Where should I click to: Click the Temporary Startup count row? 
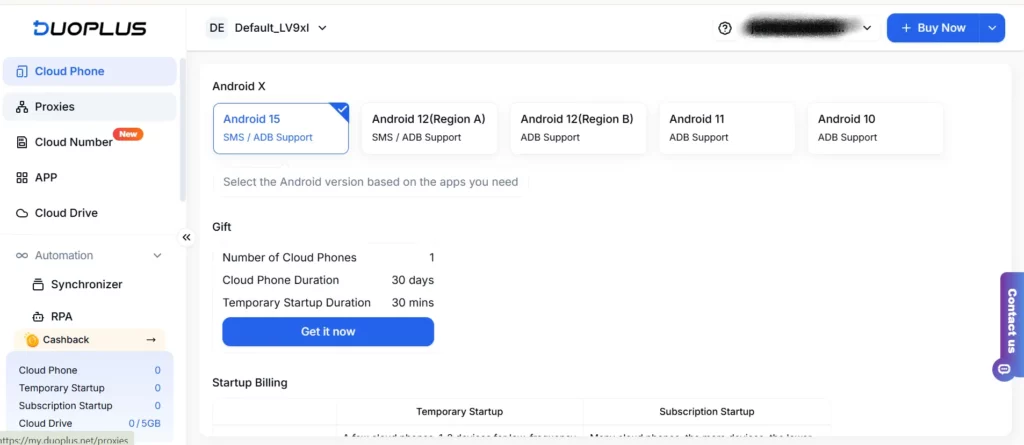pyautogui.click(x=89, y=388)
